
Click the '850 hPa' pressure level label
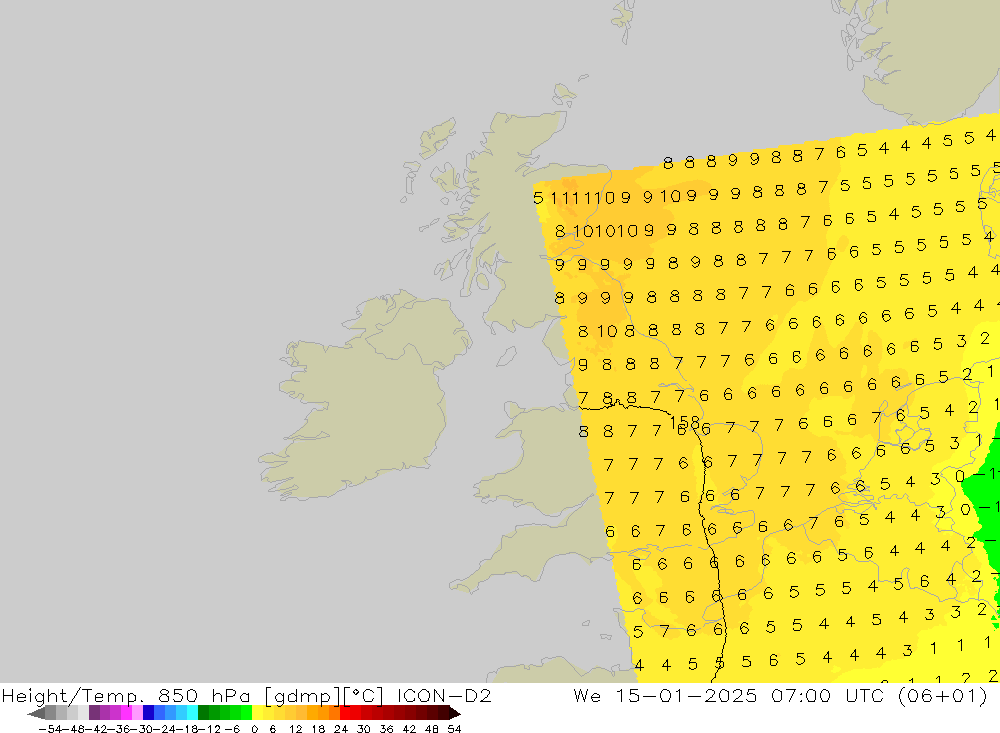[204, 695]
